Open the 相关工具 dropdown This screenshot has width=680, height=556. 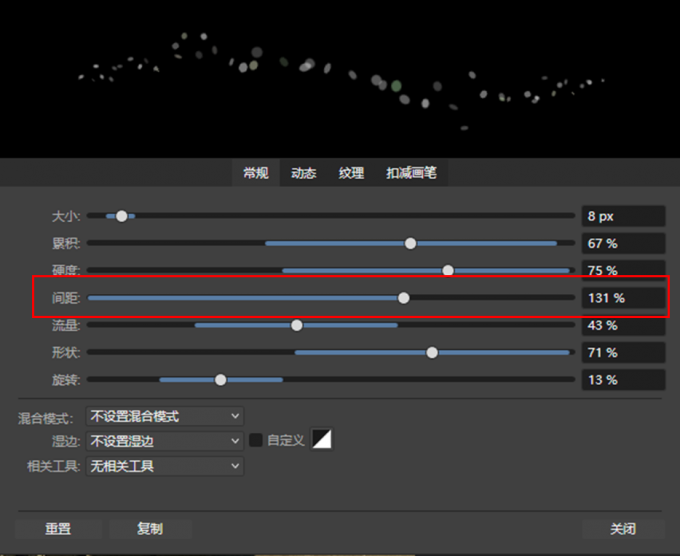pos(165,466)
